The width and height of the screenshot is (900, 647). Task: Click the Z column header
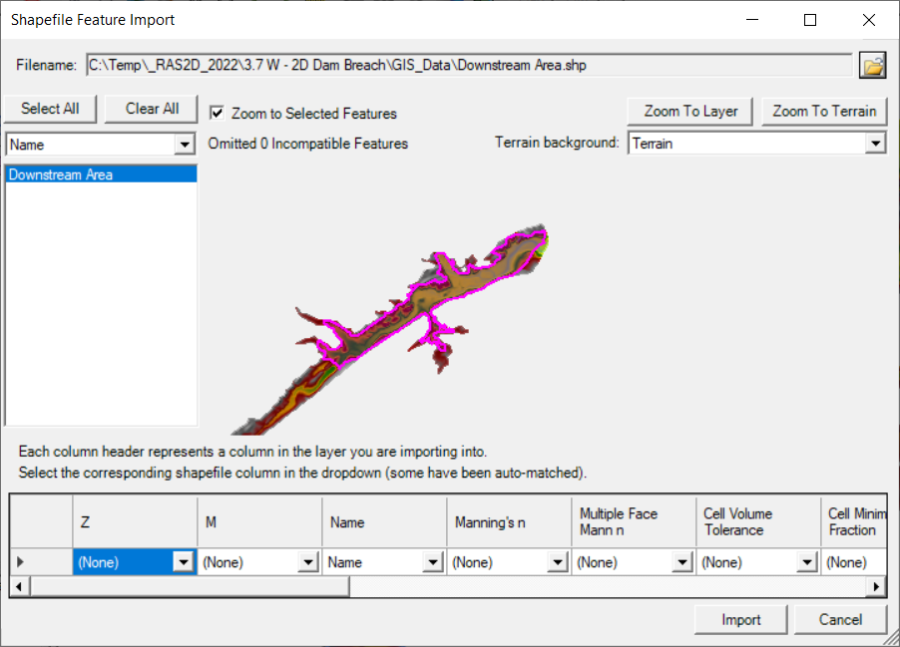[135, 522]
